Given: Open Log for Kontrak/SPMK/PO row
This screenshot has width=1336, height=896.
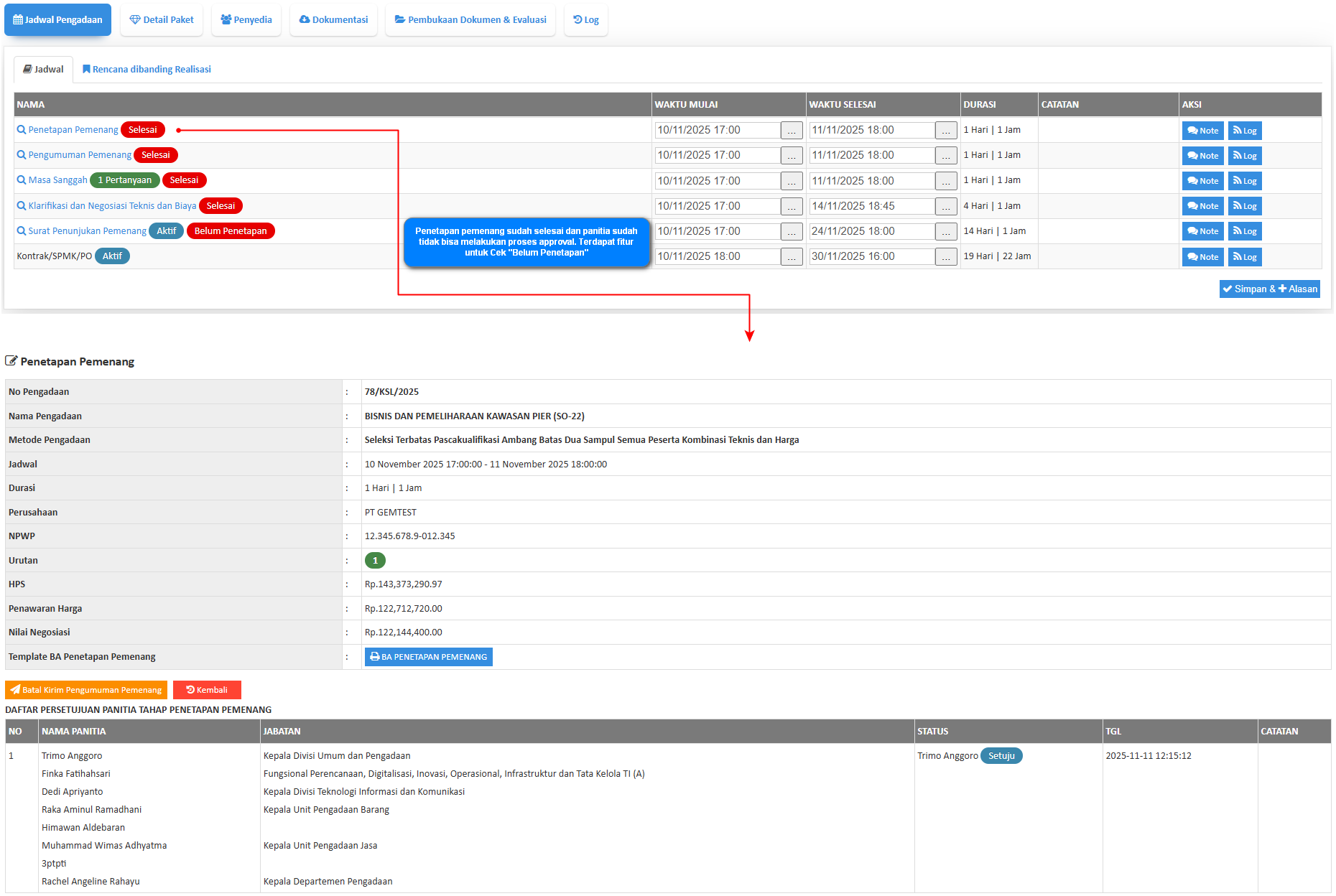Looking at the screenshot, I should (x=1244, y=257).
